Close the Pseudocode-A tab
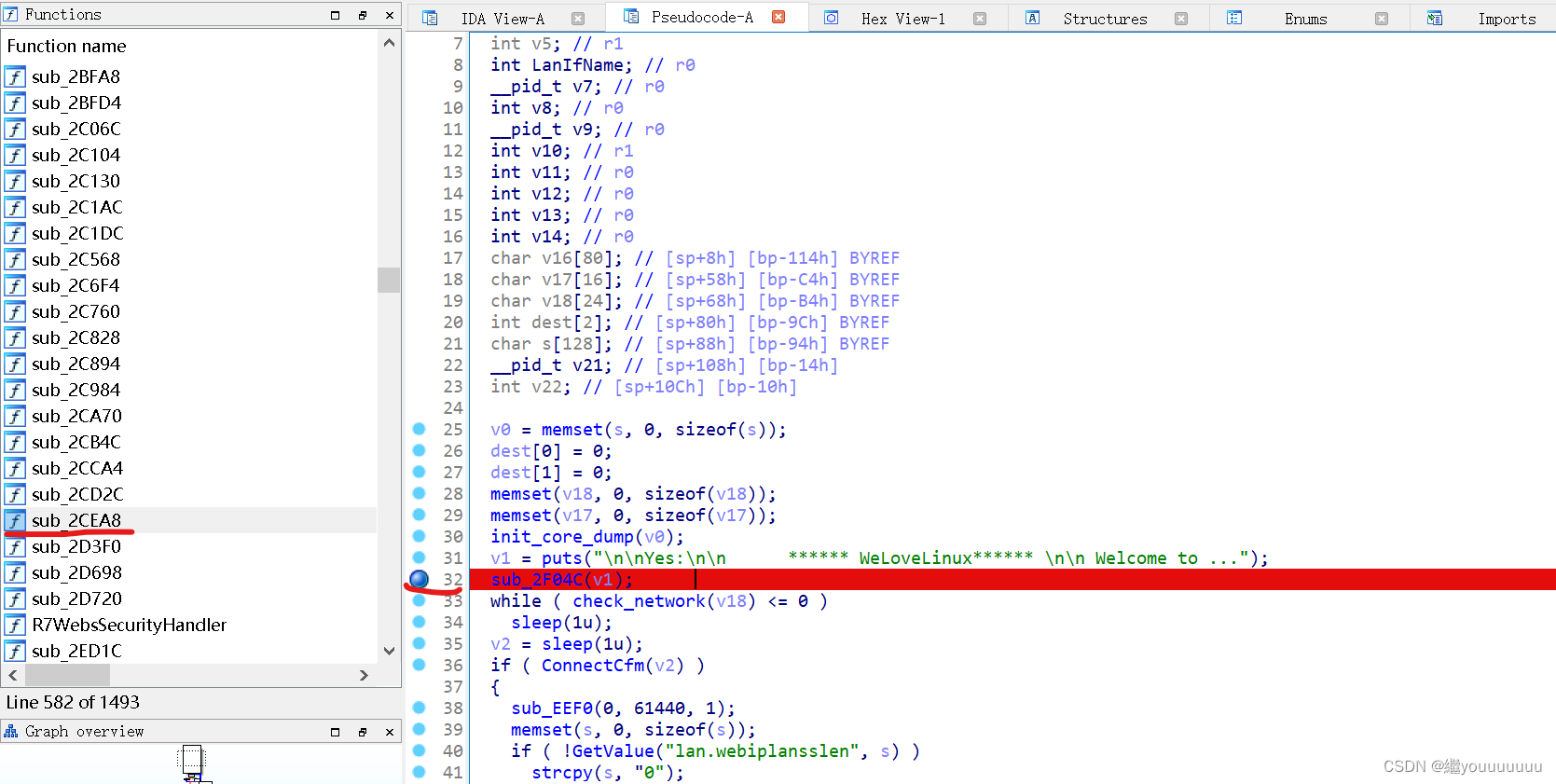This screenshot has height=784, width=1556. (778, 17)
